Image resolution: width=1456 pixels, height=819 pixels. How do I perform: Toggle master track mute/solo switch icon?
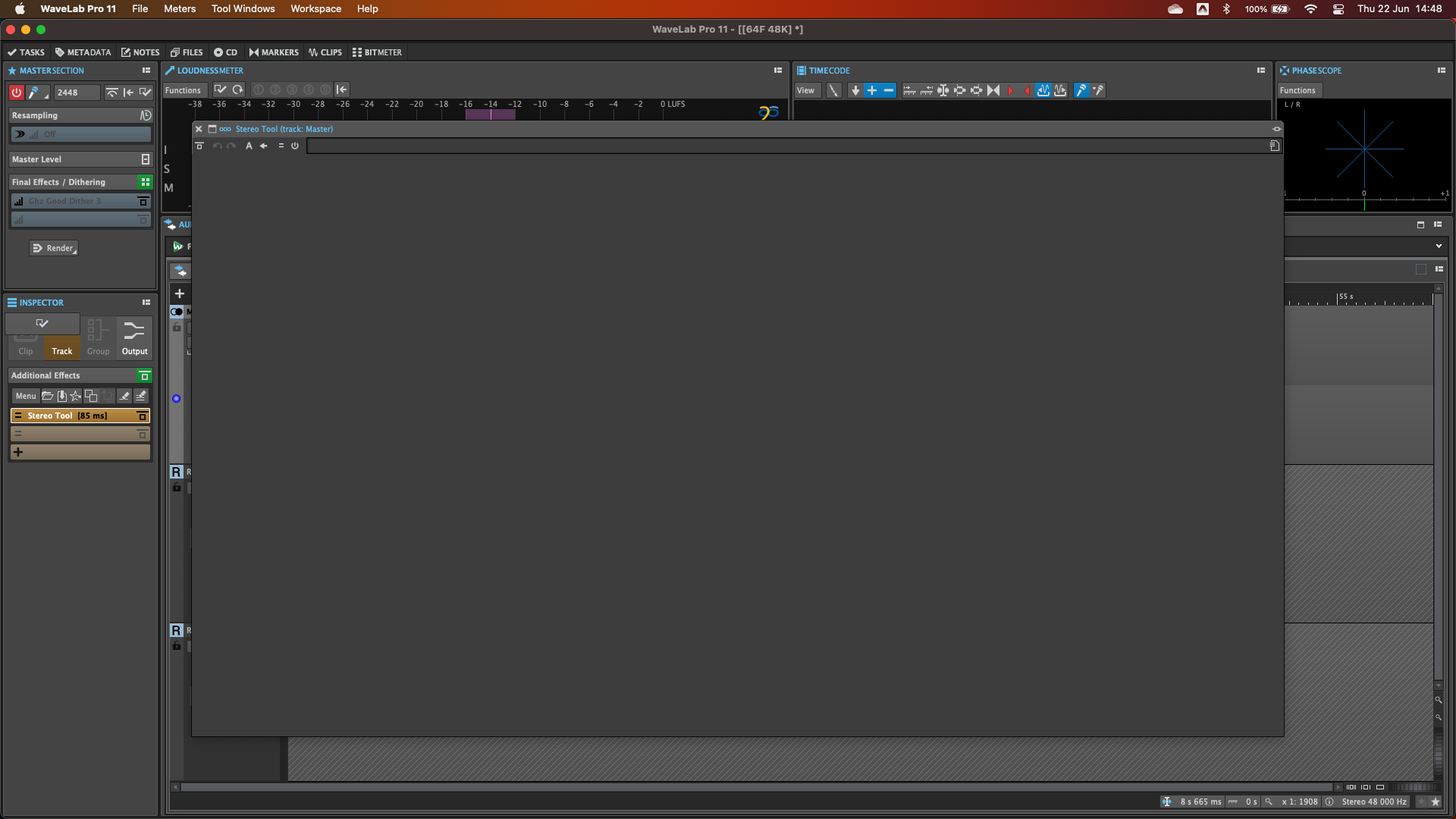177,312
